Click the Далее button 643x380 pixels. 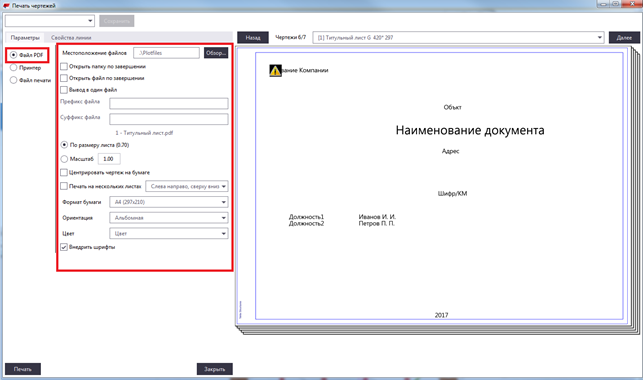point(624,37)
